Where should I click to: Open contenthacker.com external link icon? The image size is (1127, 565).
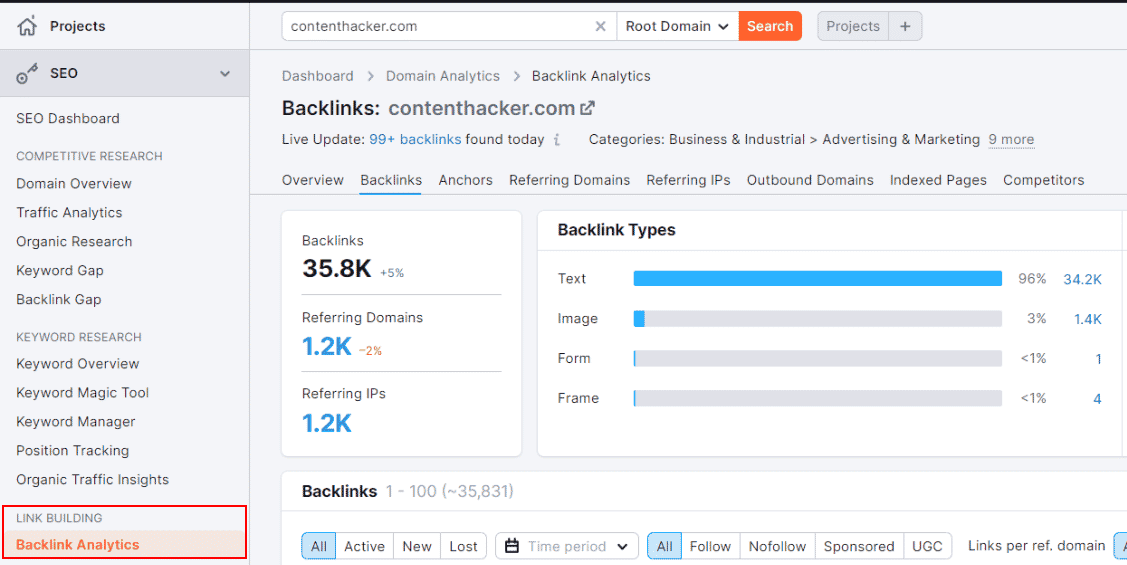[588, 109]
